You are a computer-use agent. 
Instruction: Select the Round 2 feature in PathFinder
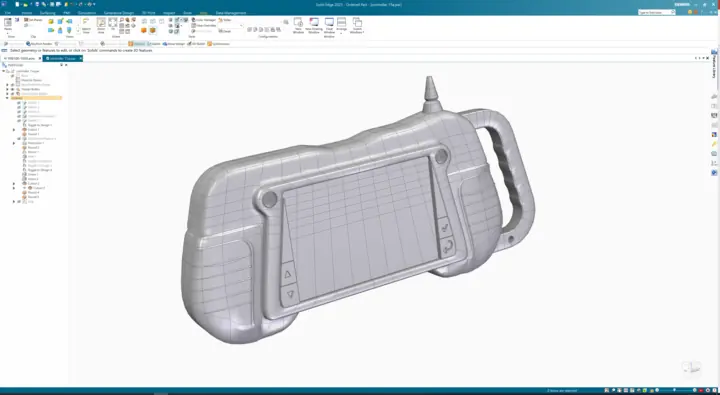point(34,147)
